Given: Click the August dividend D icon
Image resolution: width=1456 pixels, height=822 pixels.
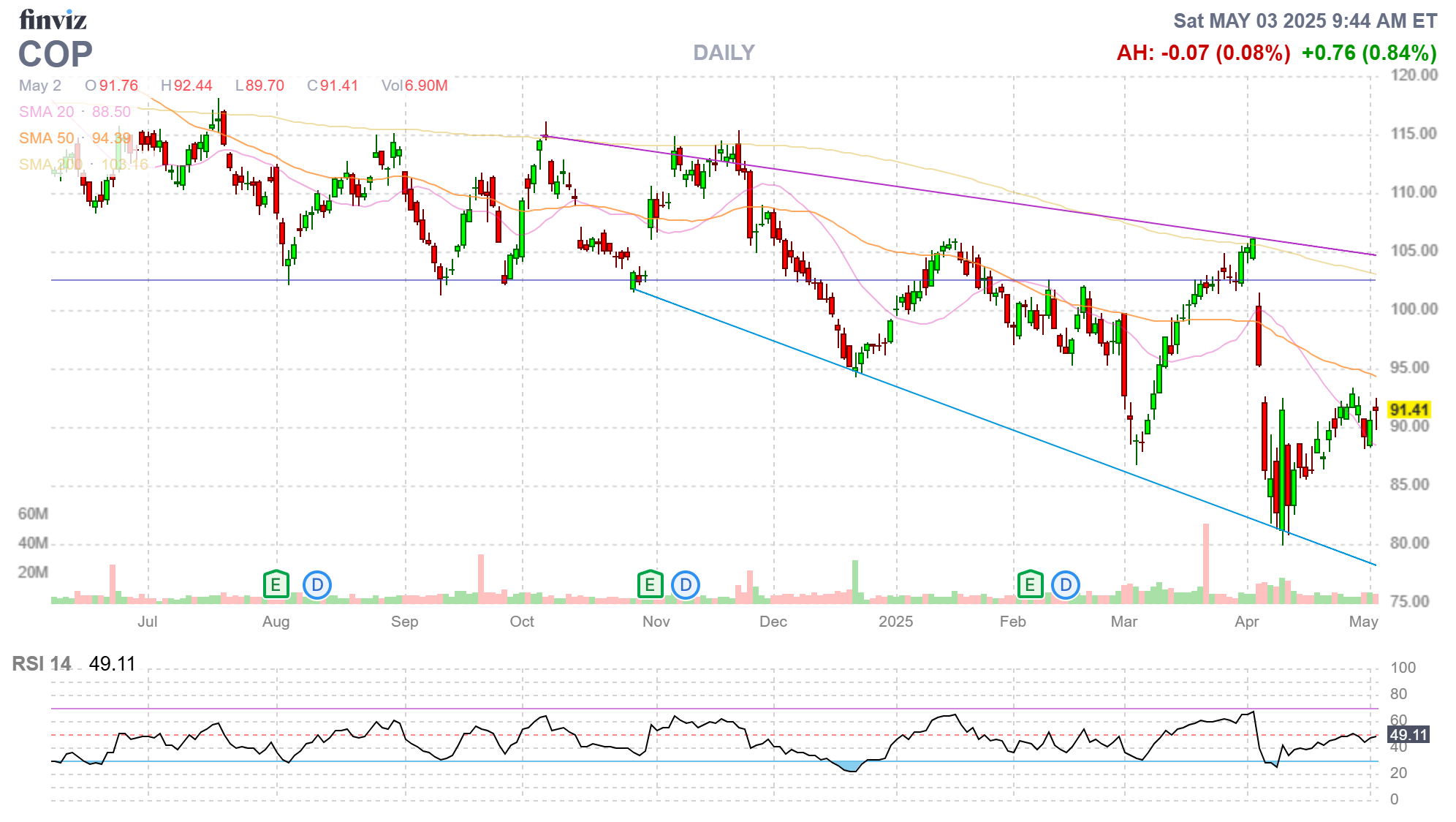Looking at the screenshot, I should (x=317, y=585).
